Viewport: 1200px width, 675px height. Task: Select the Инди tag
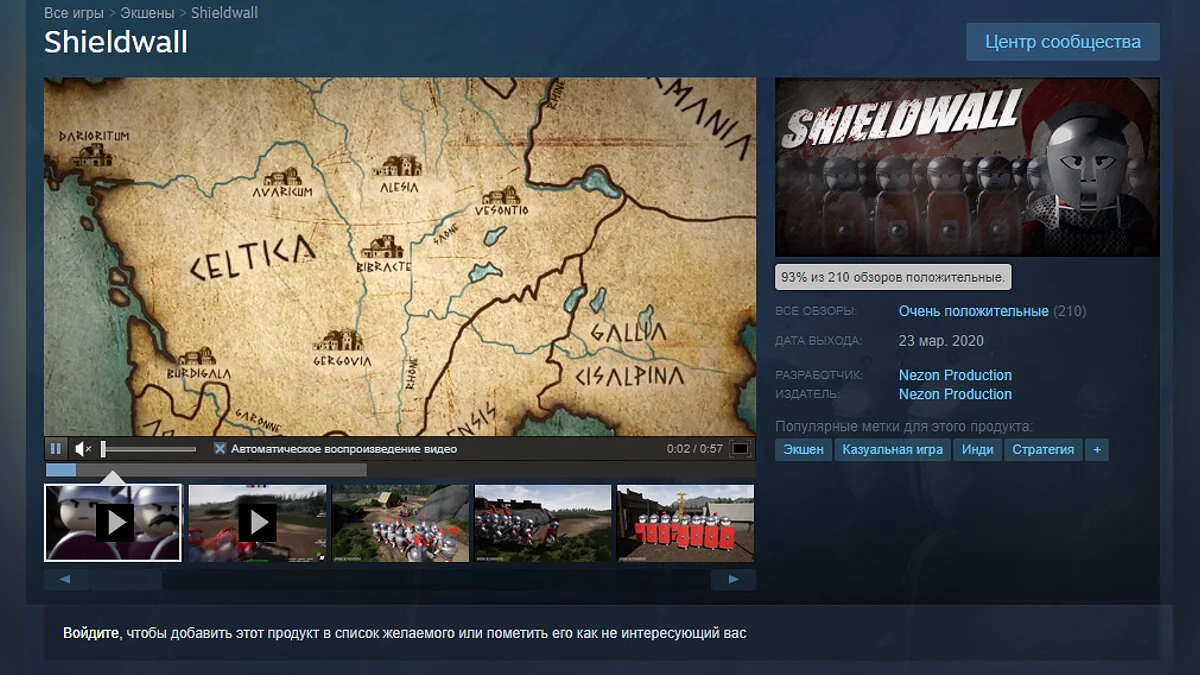[977, 450]
